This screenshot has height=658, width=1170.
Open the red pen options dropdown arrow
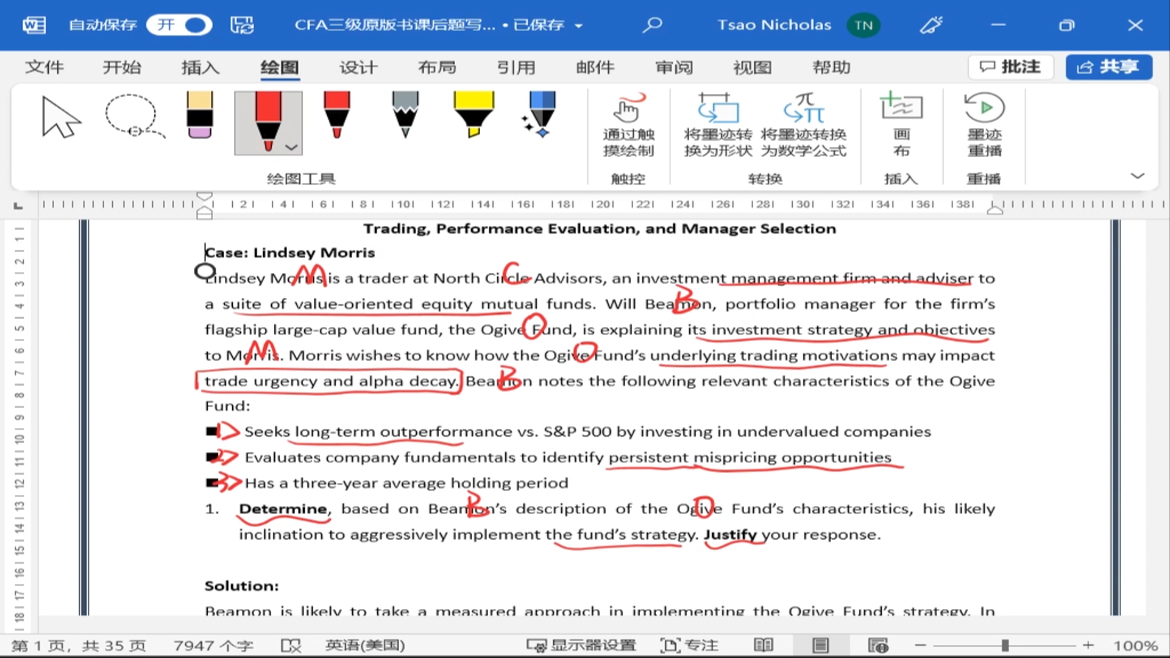[292, 148]
